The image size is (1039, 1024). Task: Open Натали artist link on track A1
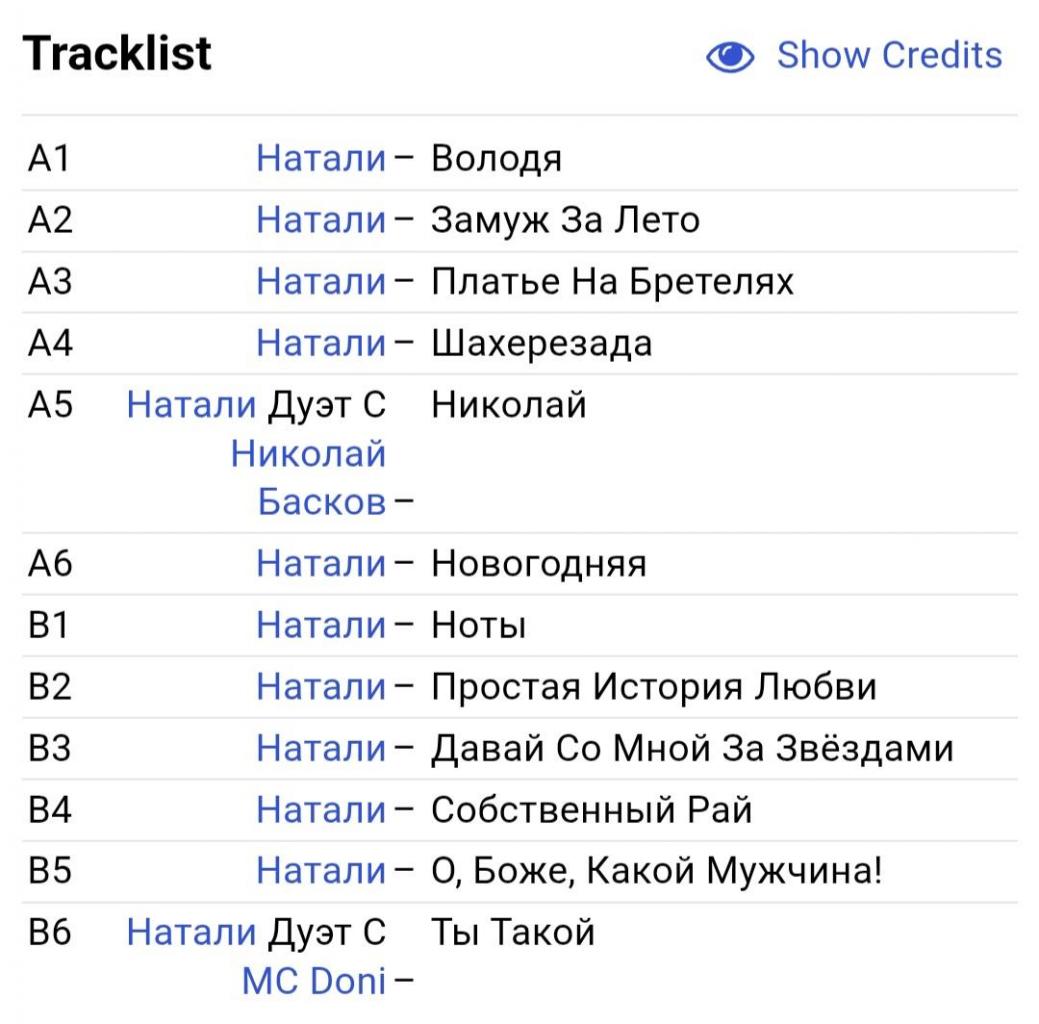pos(321,159)
